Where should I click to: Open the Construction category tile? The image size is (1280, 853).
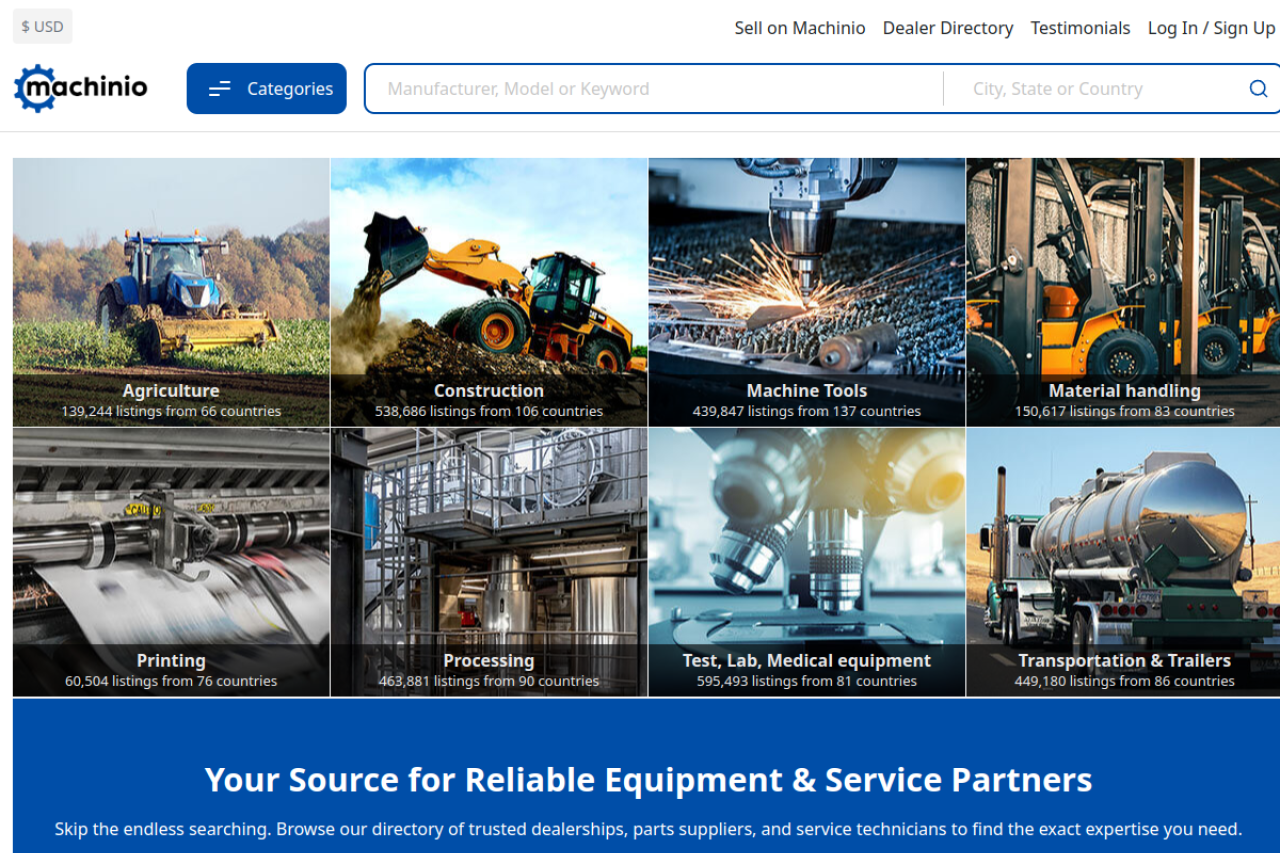(x=489, y=292)
